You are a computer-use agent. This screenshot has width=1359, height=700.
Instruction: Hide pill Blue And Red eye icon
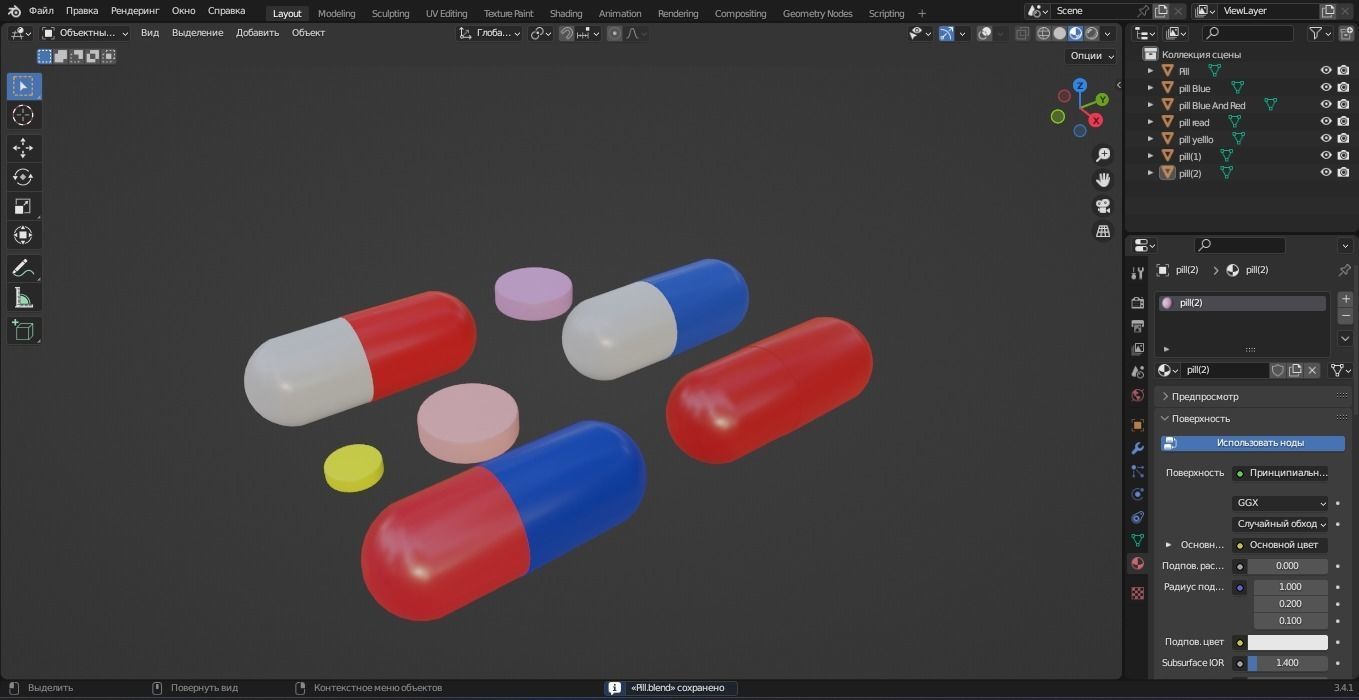point(1326,105)
